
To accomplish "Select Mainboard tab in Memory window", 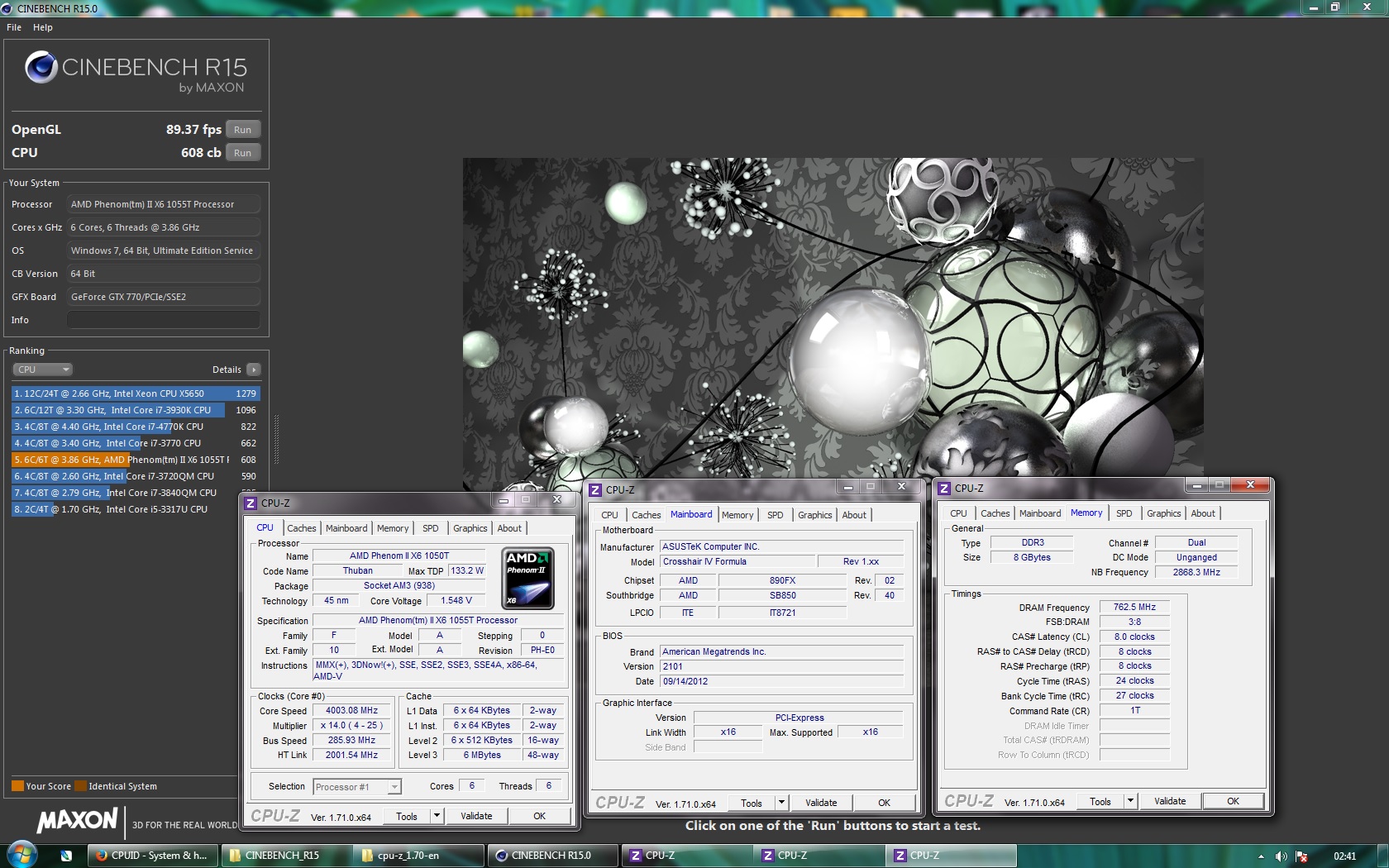I will click(x=1040, y=513).
